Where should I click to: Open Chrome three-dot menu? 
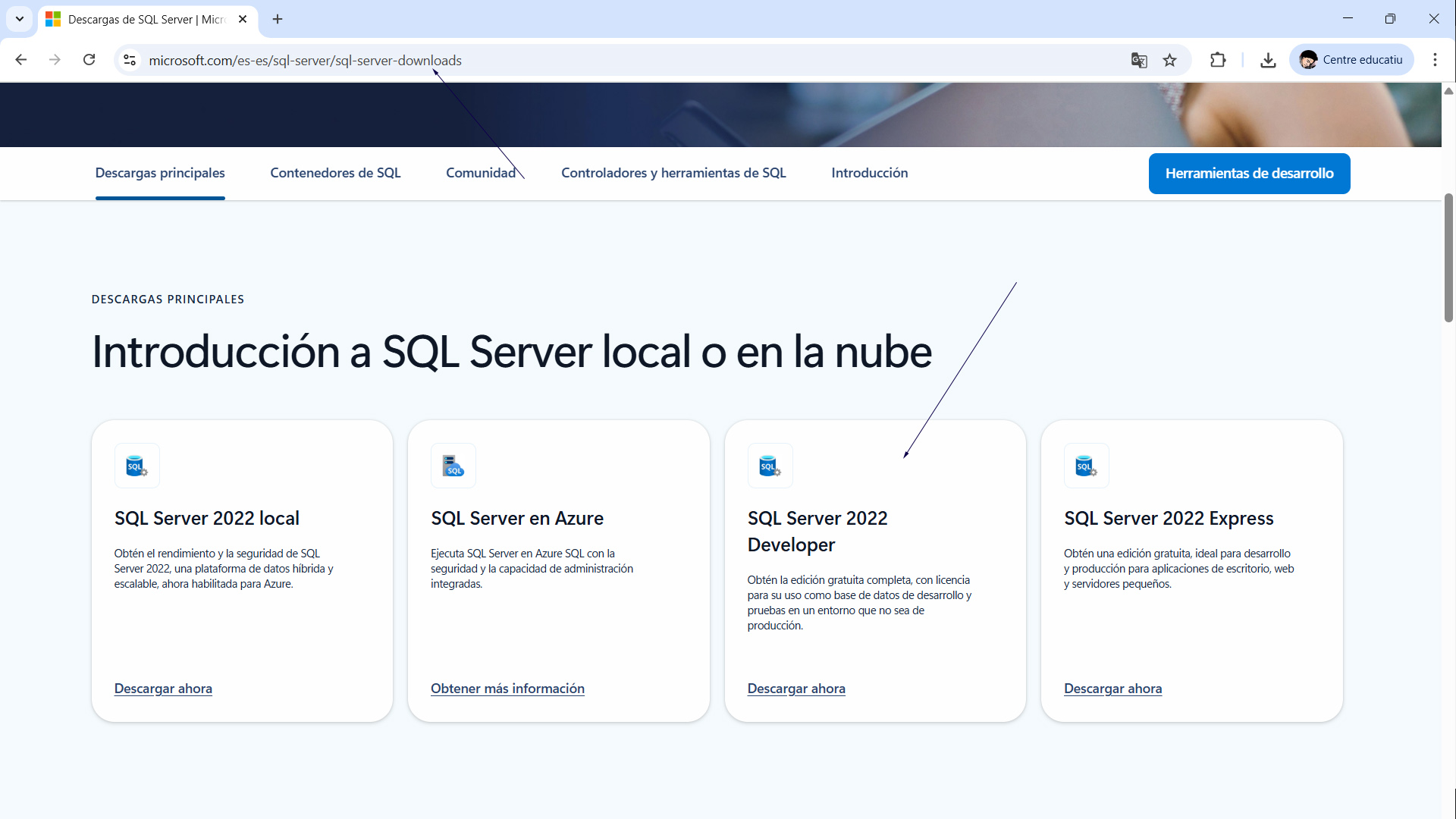(x=1435, y=60)
